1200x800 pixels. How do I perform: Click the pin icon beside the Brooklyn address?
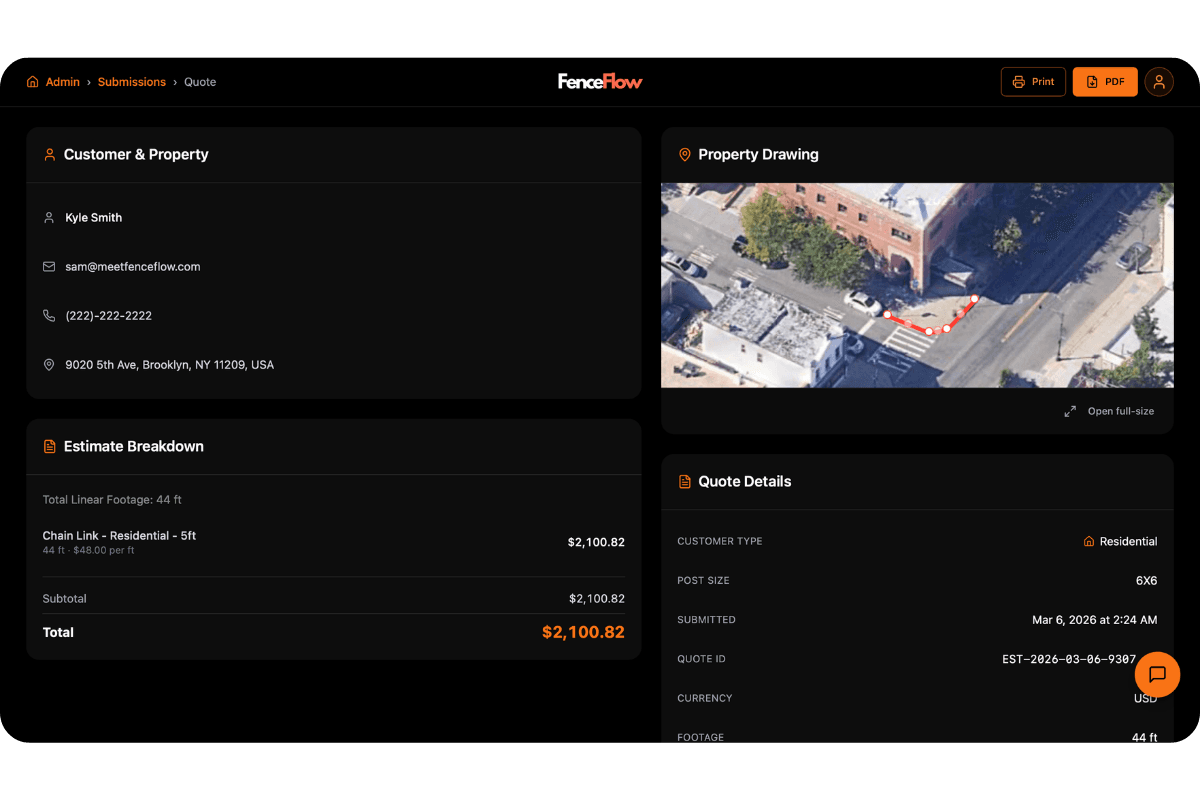pos(49,364)
